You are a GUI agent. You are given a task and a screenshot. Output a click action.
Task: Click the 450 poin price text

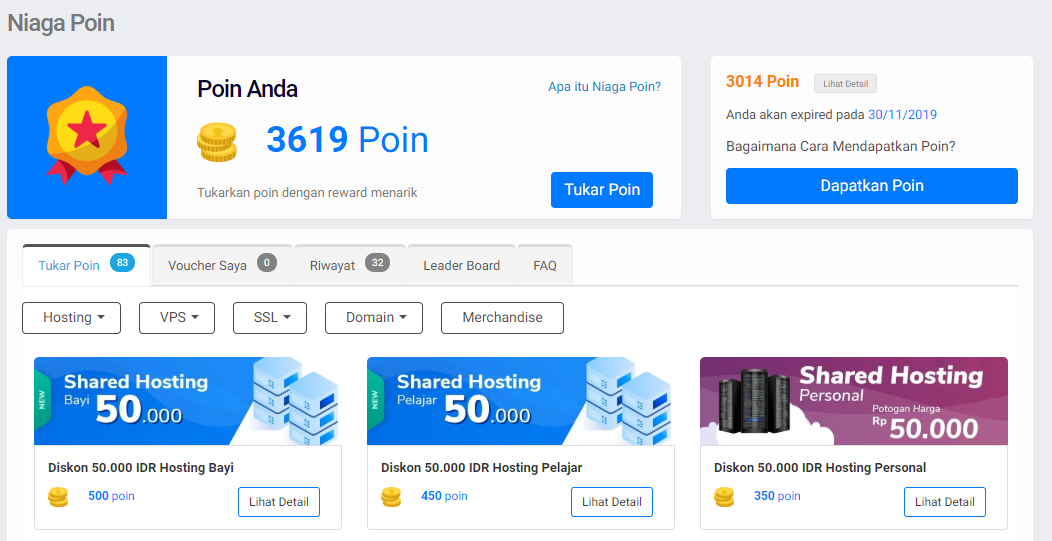click(x=444, y=496)
